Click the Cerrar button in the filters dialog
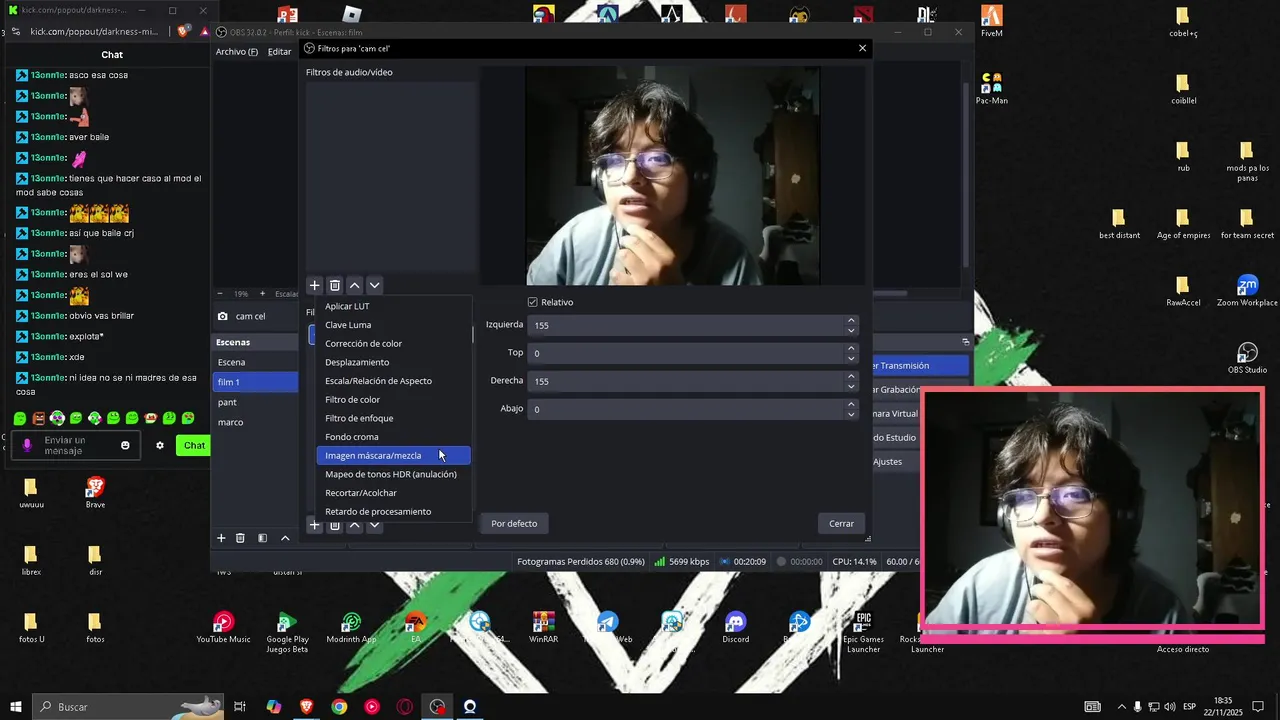 click(842, 523)
